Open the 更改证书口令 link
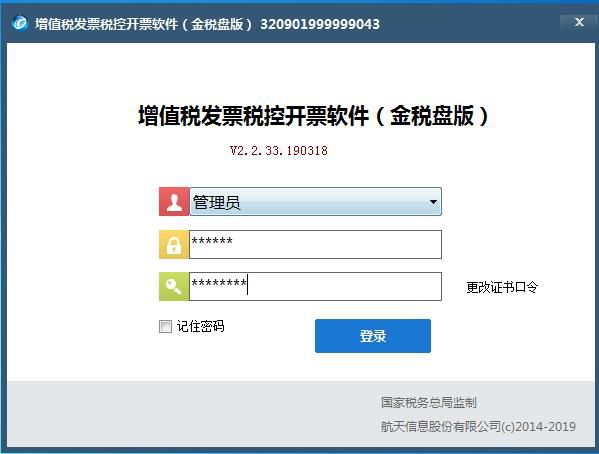This screenshot has width=599, height=454. pyautogui.click(x=502, y=287)
